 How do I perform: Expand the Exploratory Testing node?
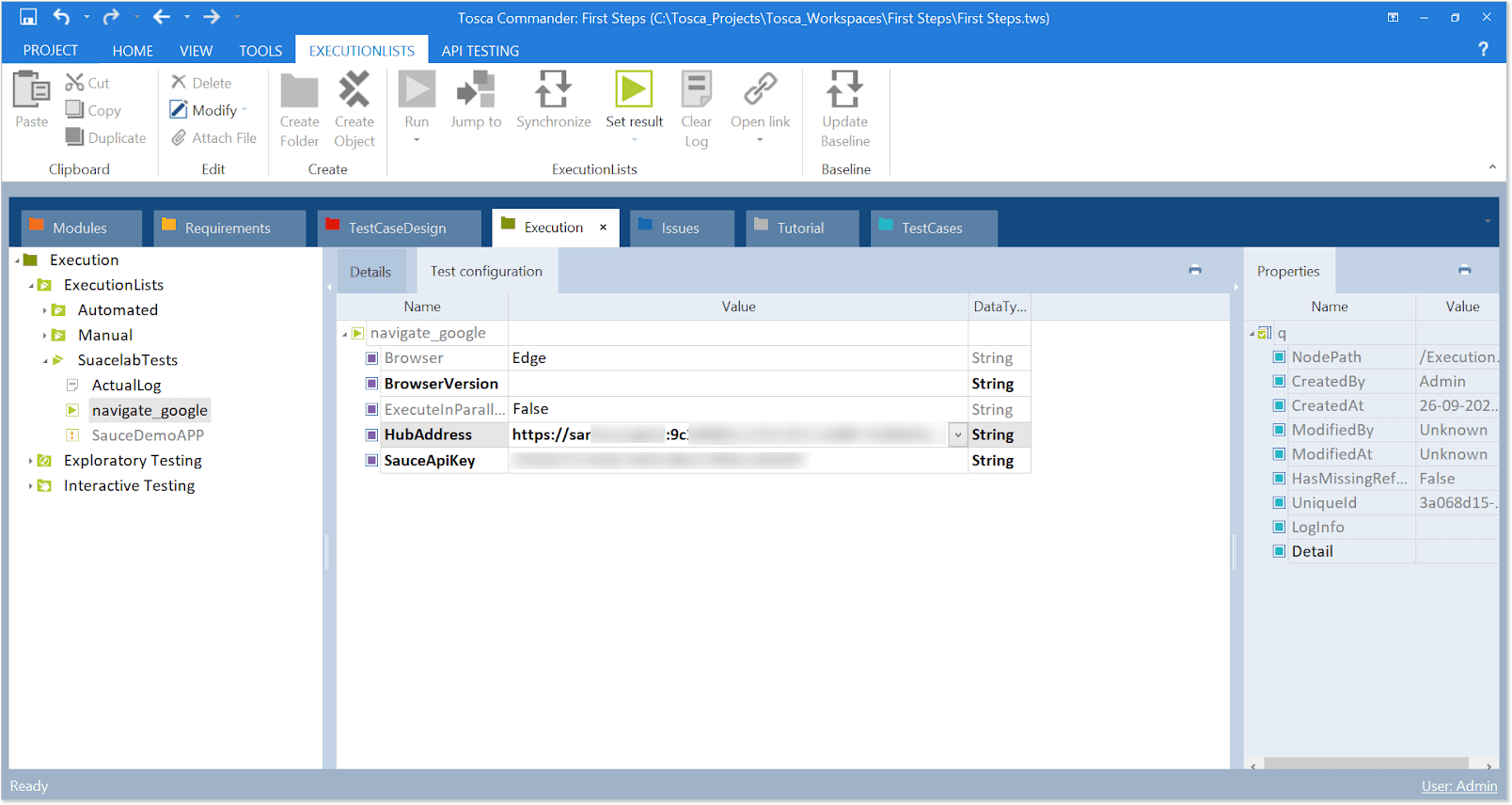point(30,461)
